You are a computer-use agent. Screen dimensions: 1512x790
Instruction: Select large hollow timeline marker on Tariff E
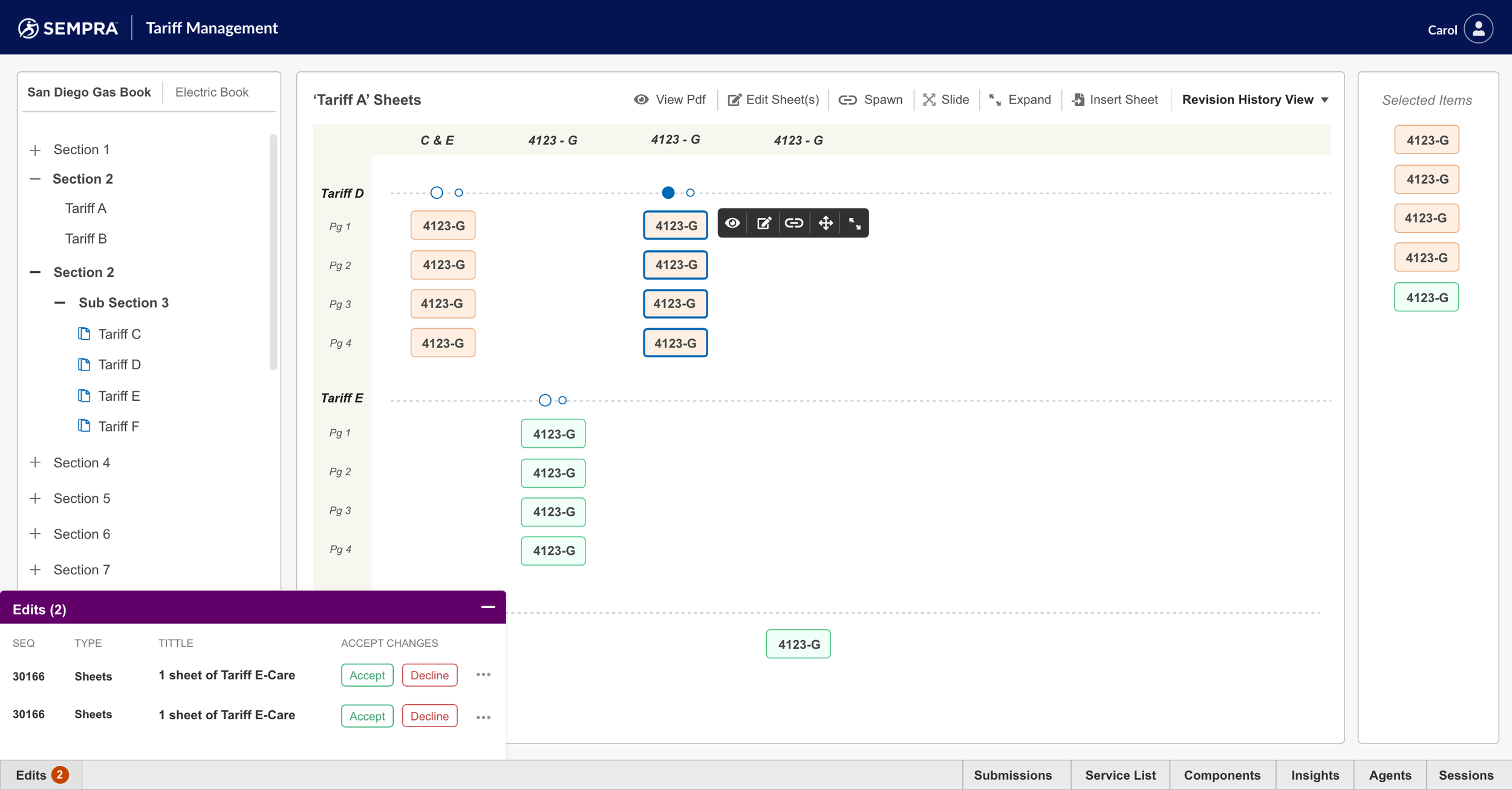tap(545, 400)
